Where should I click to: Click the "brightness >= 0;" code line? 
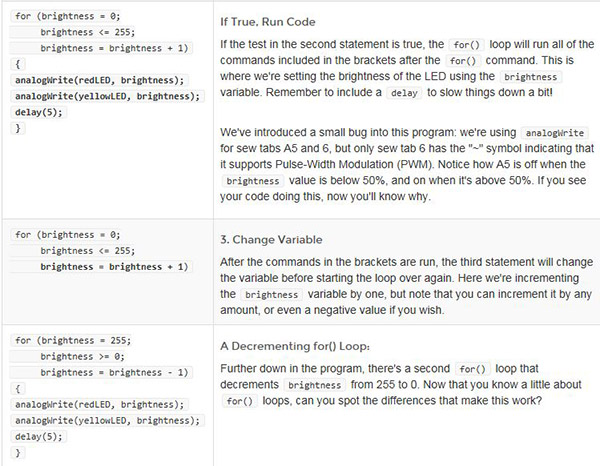(x=84, y=356)
